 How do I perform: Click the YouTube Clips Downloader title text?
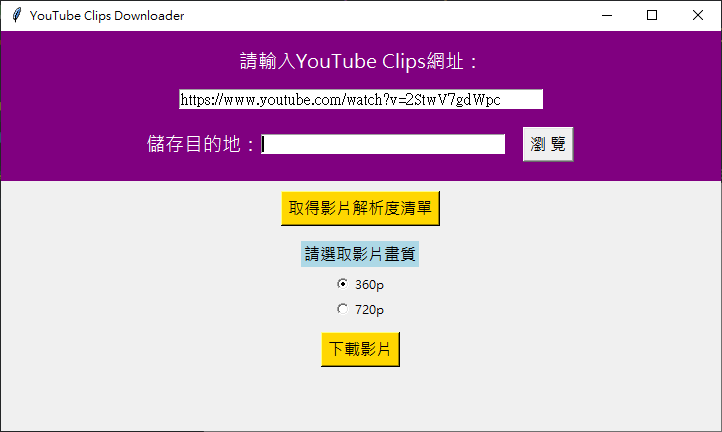tap(107, 16)
